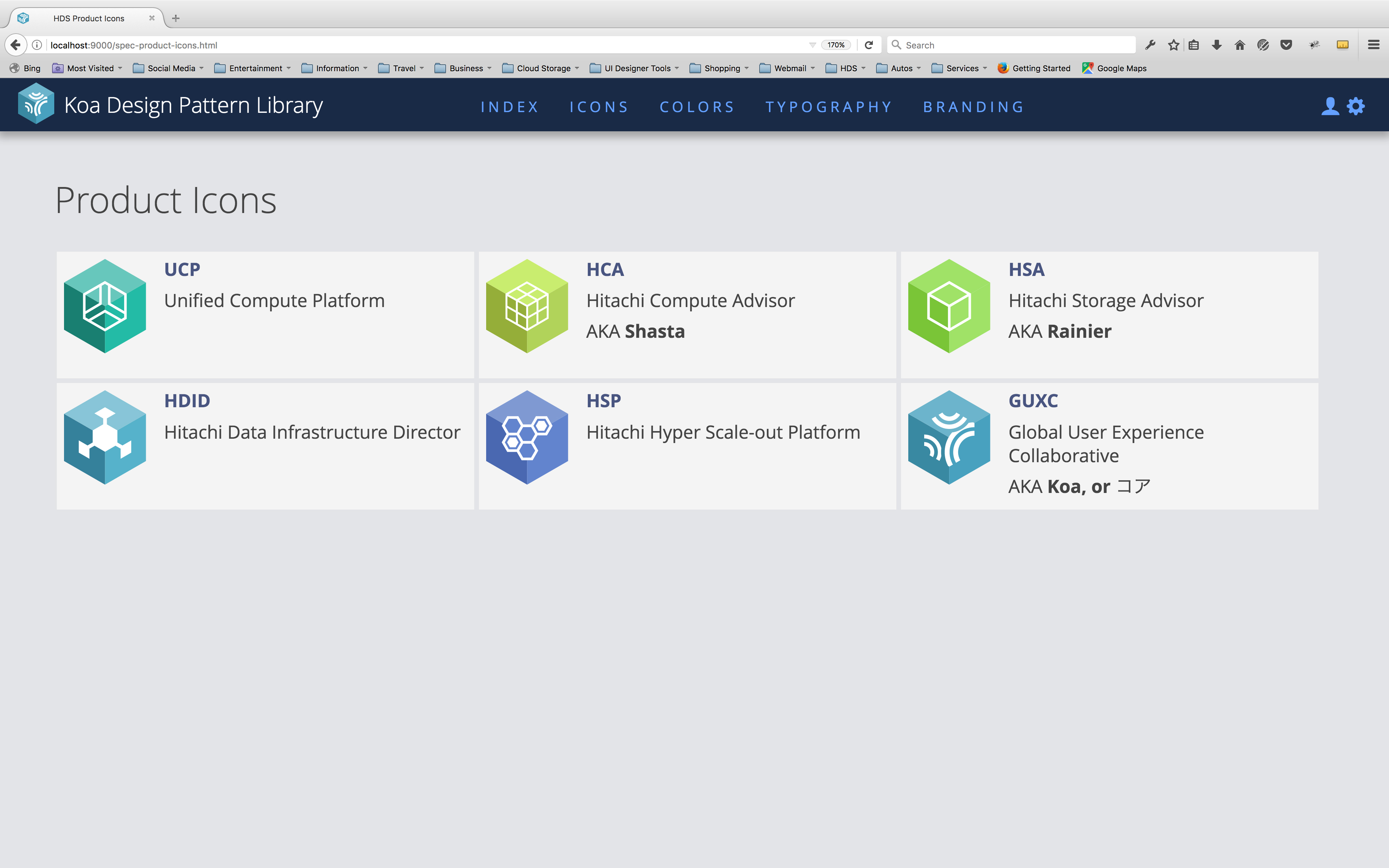Image resolution: width=1389 pixels, height=868 pixels.
Task: Click the HDID blue cube product icon
Action: point(105,438)
